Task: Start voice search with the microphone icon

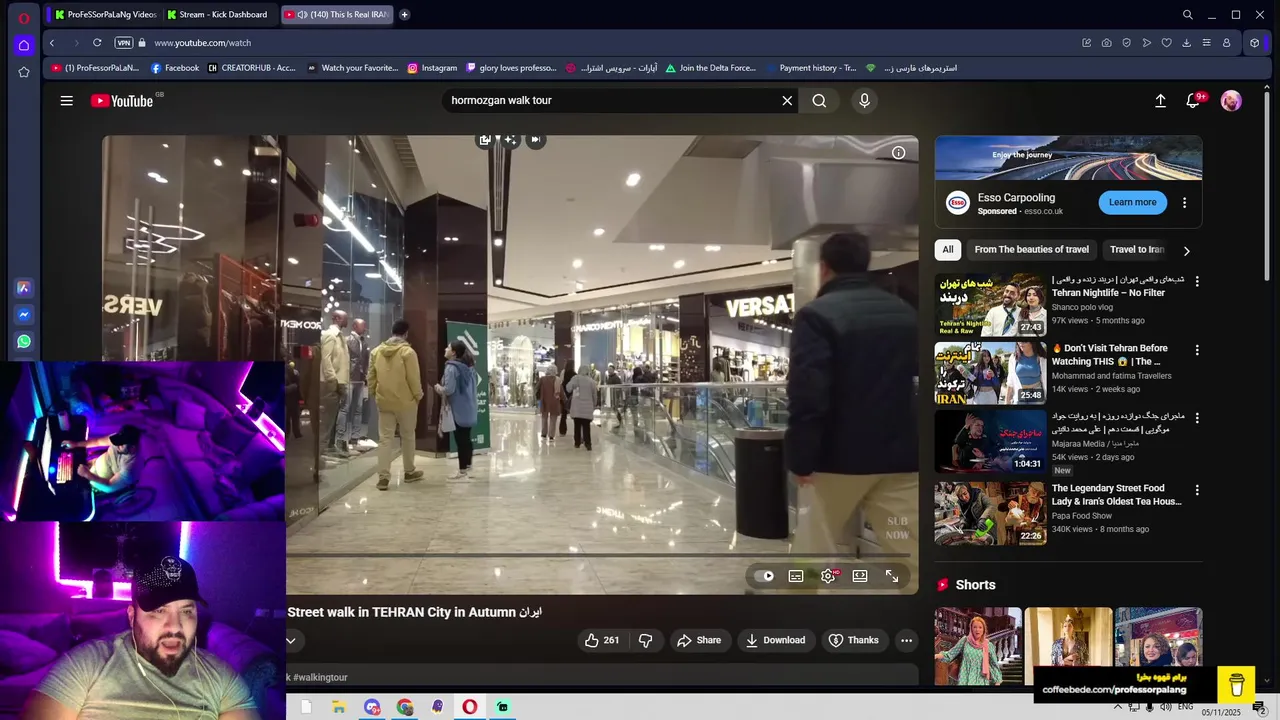Action: (x=865, y=101)
